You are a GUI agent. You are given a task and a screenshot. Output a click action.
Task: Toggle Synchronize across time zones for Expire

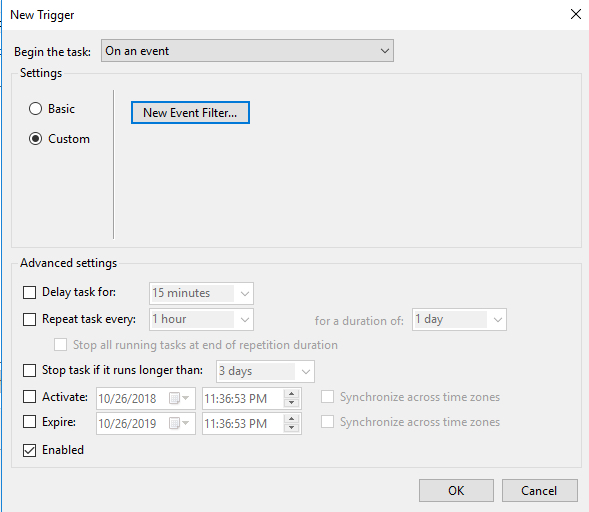(x=327, y=422)
